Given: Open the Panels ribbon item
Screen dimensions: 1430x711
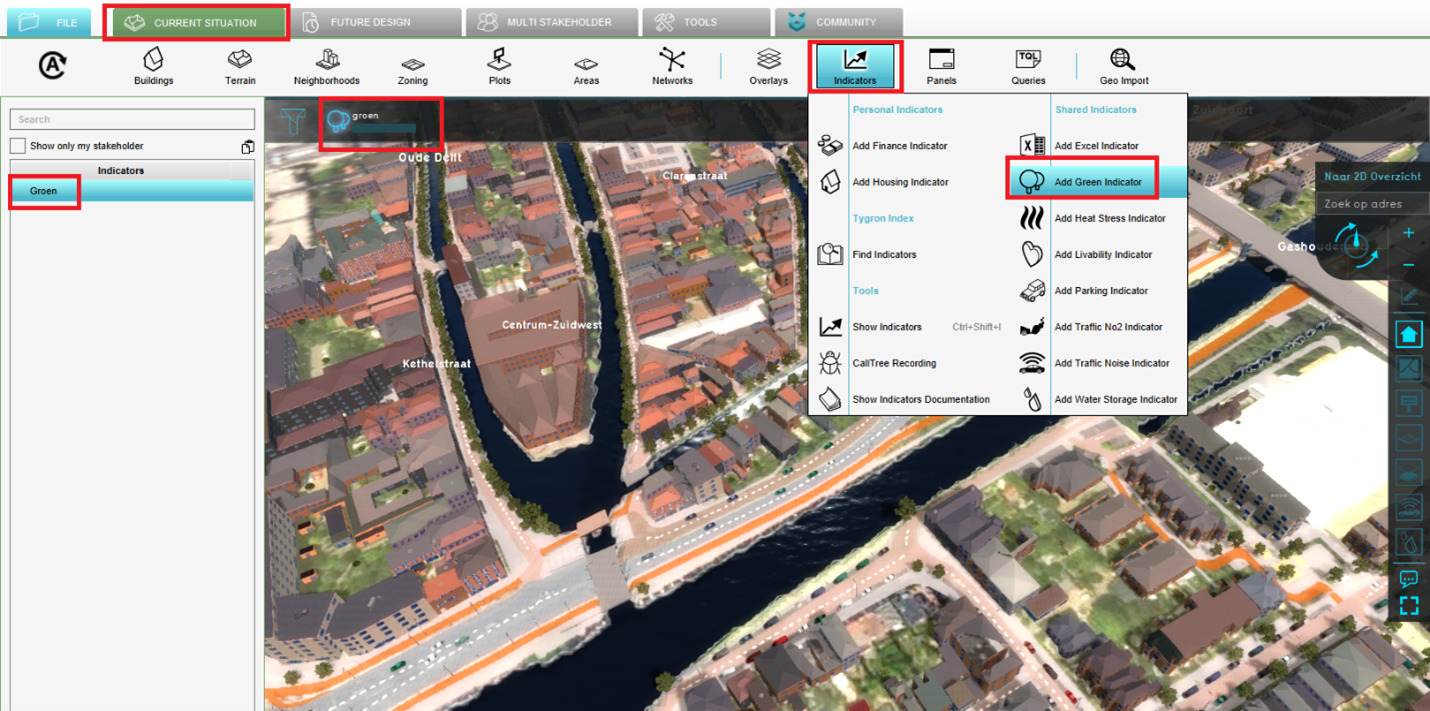Looking at the screenshot, I should 941,66.
